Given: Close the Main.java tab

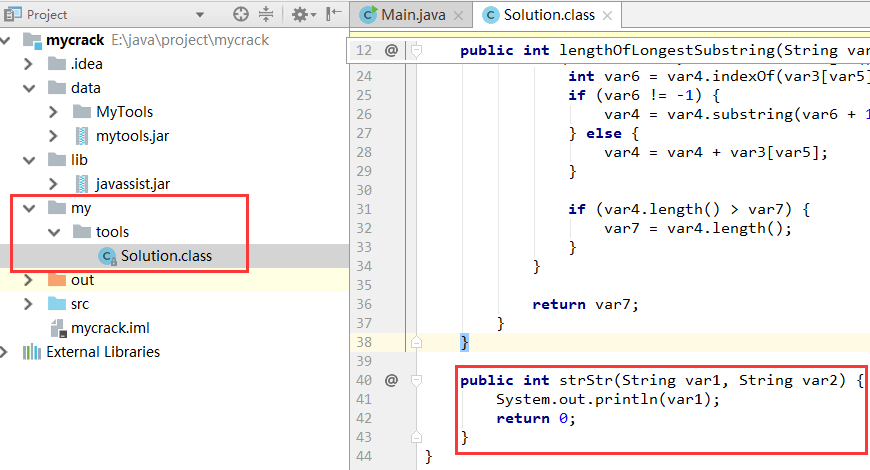Looking at the screenshot, I should [x=458, y=16].
